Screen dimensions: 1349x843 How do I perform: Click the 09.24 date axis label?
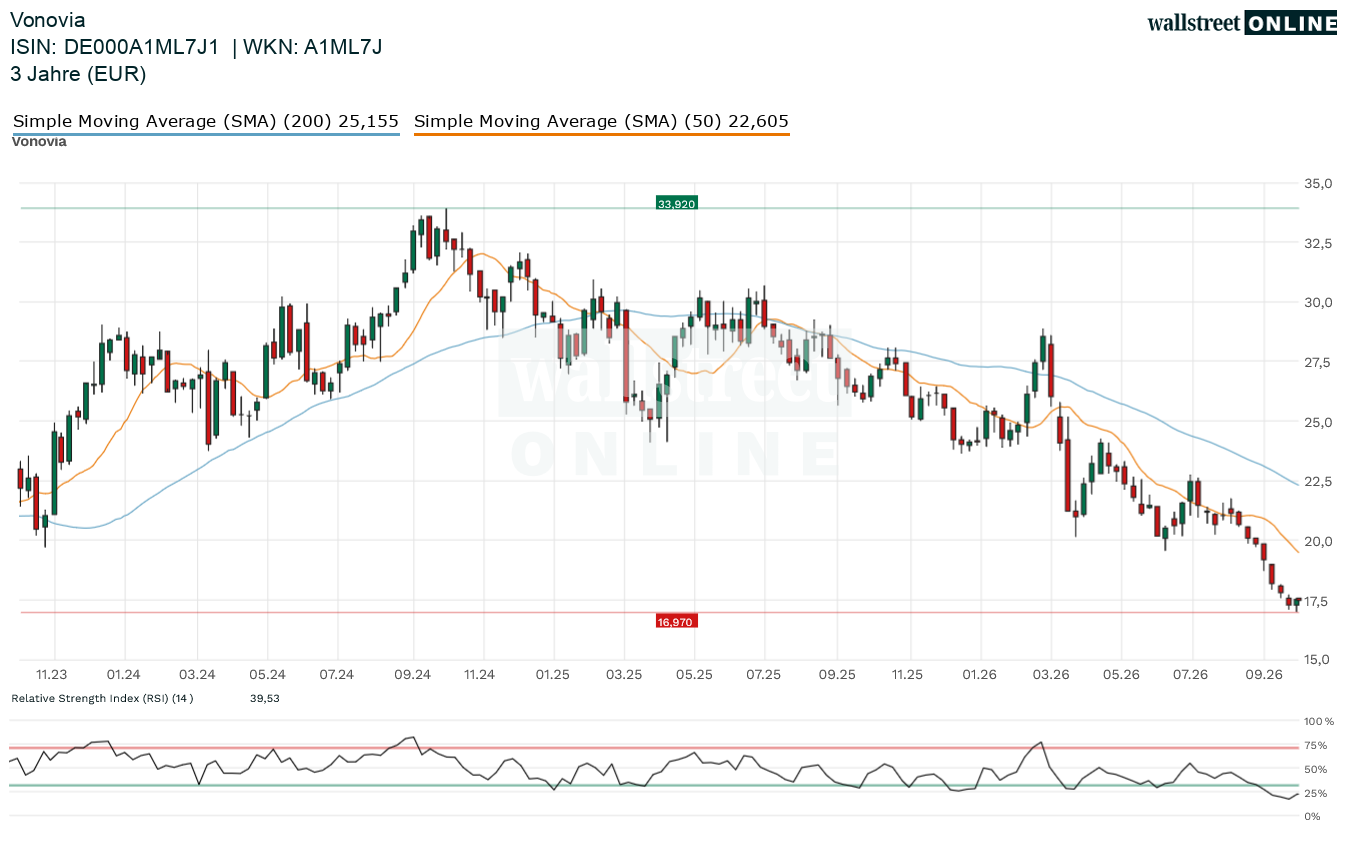pyautogui.click(x=412, y=674)
